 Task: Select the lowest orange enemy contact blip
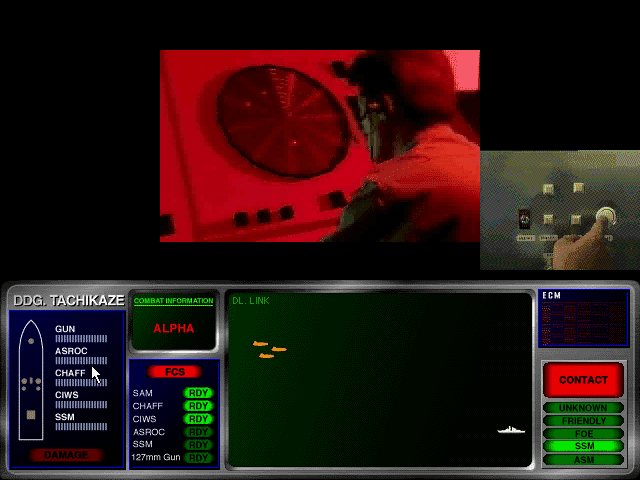pos(267,356)
